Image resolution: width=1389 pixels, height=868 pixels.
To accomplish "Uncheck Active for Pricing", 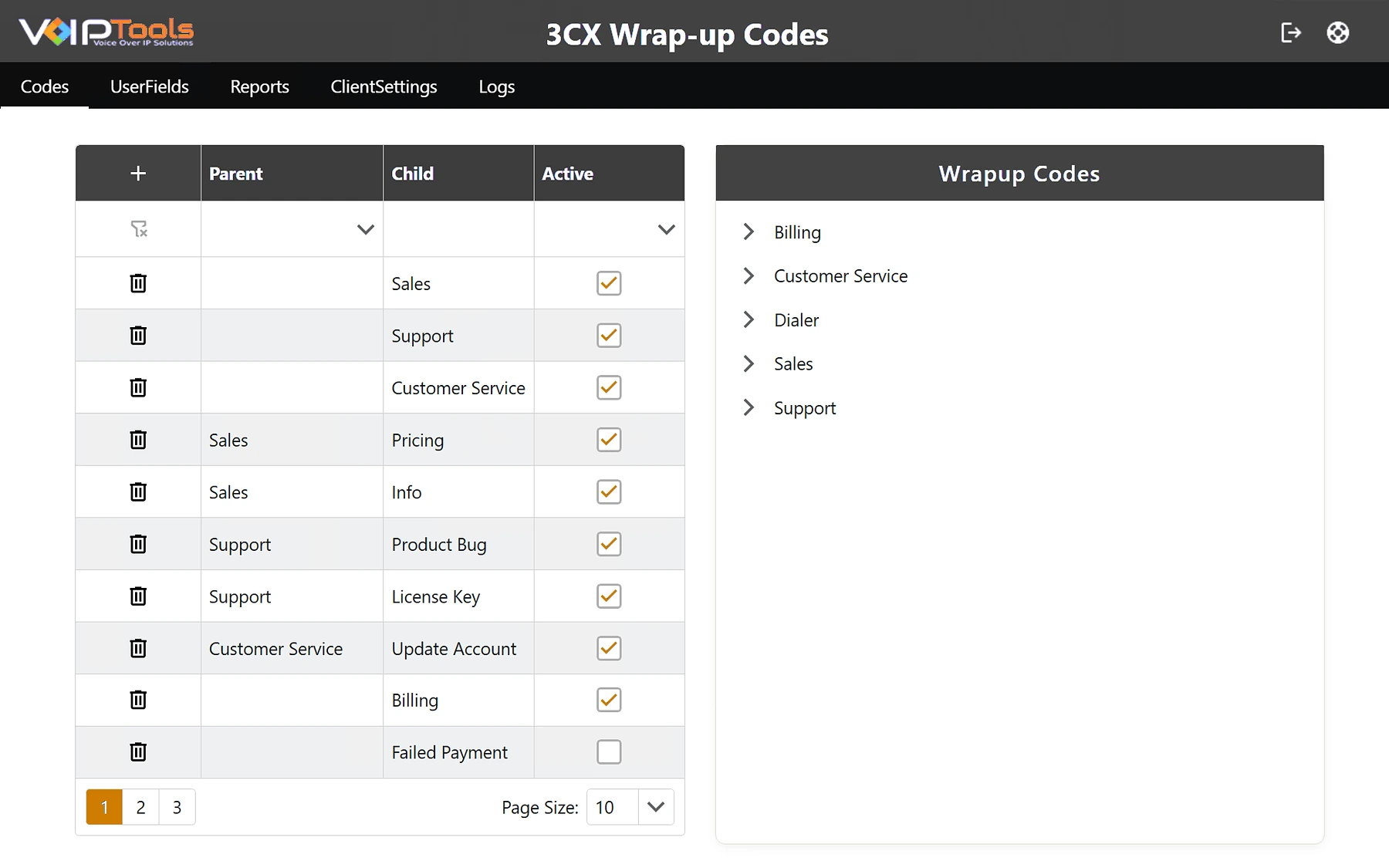I will point(609,440).
